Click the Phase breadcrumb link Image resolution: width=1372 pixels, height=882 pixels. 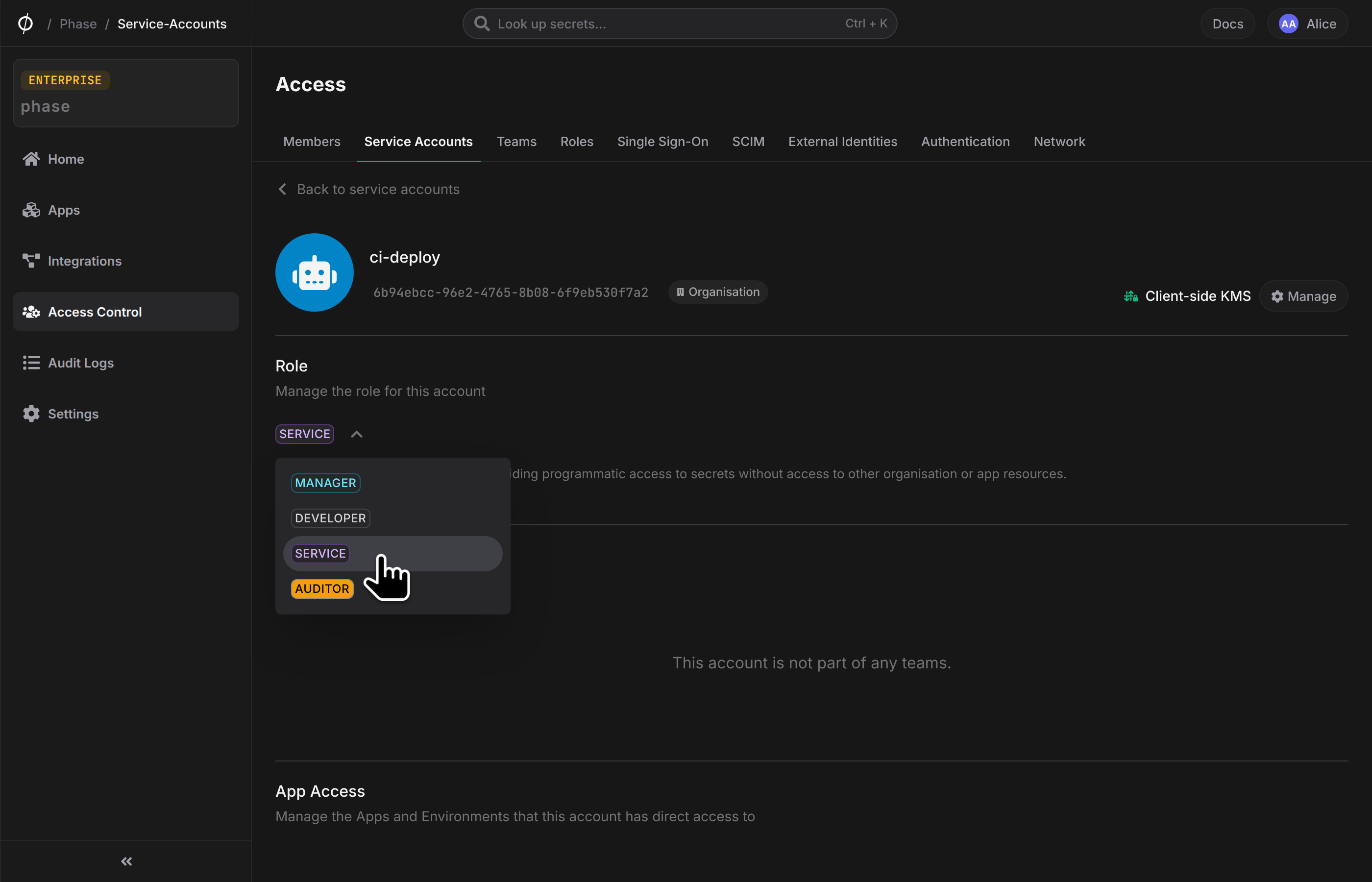78,24
